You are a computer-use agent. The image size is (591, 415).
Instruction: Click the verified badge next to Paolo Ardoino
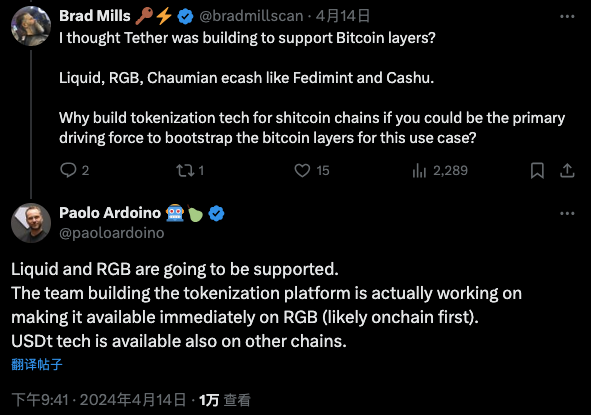tap(216, 213)
